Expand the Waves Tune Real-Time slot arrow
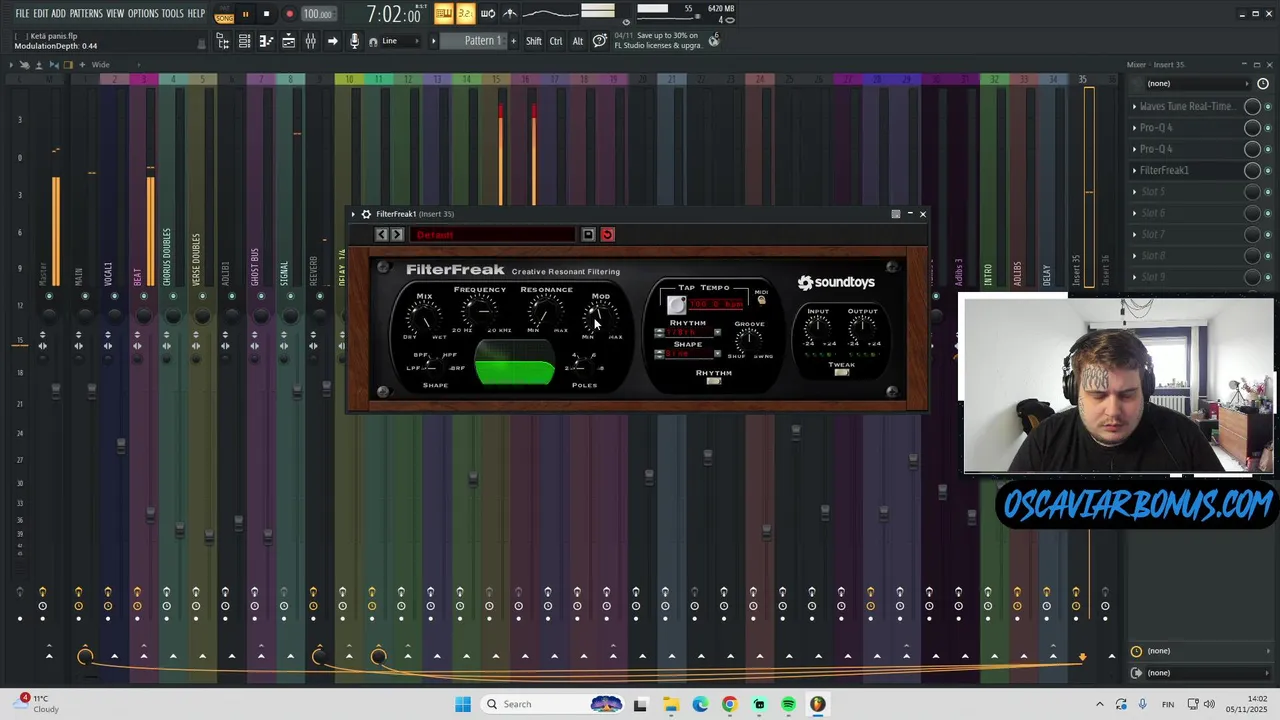The width and height of the screenshot is (1280, 720). pyautogui.click(x=1134, y=106)
